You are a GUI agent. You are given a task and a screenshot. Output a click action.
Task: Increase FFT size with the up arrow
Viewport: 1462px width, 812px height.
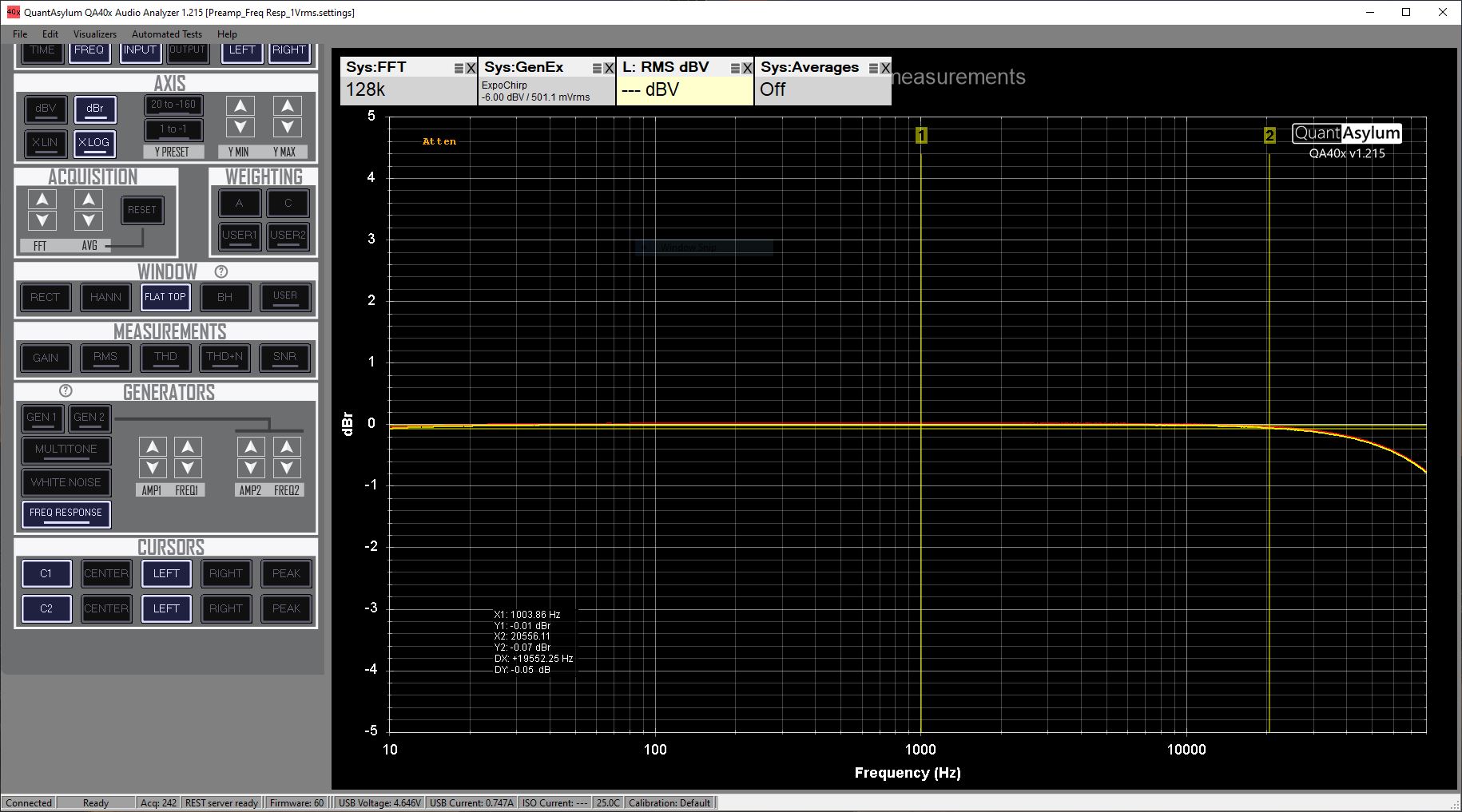click(42, 200)
